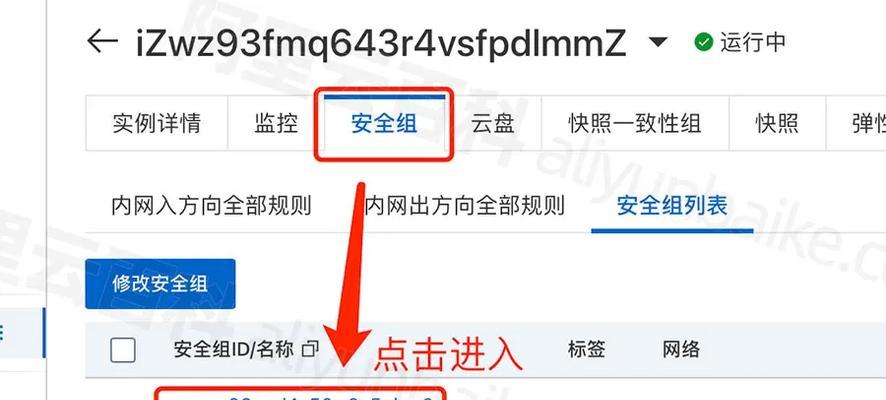Show 内网出方向全部规则 sub-tab
Image resolution: width=886 pixels, height=400 pixels.
pos(464,206)
